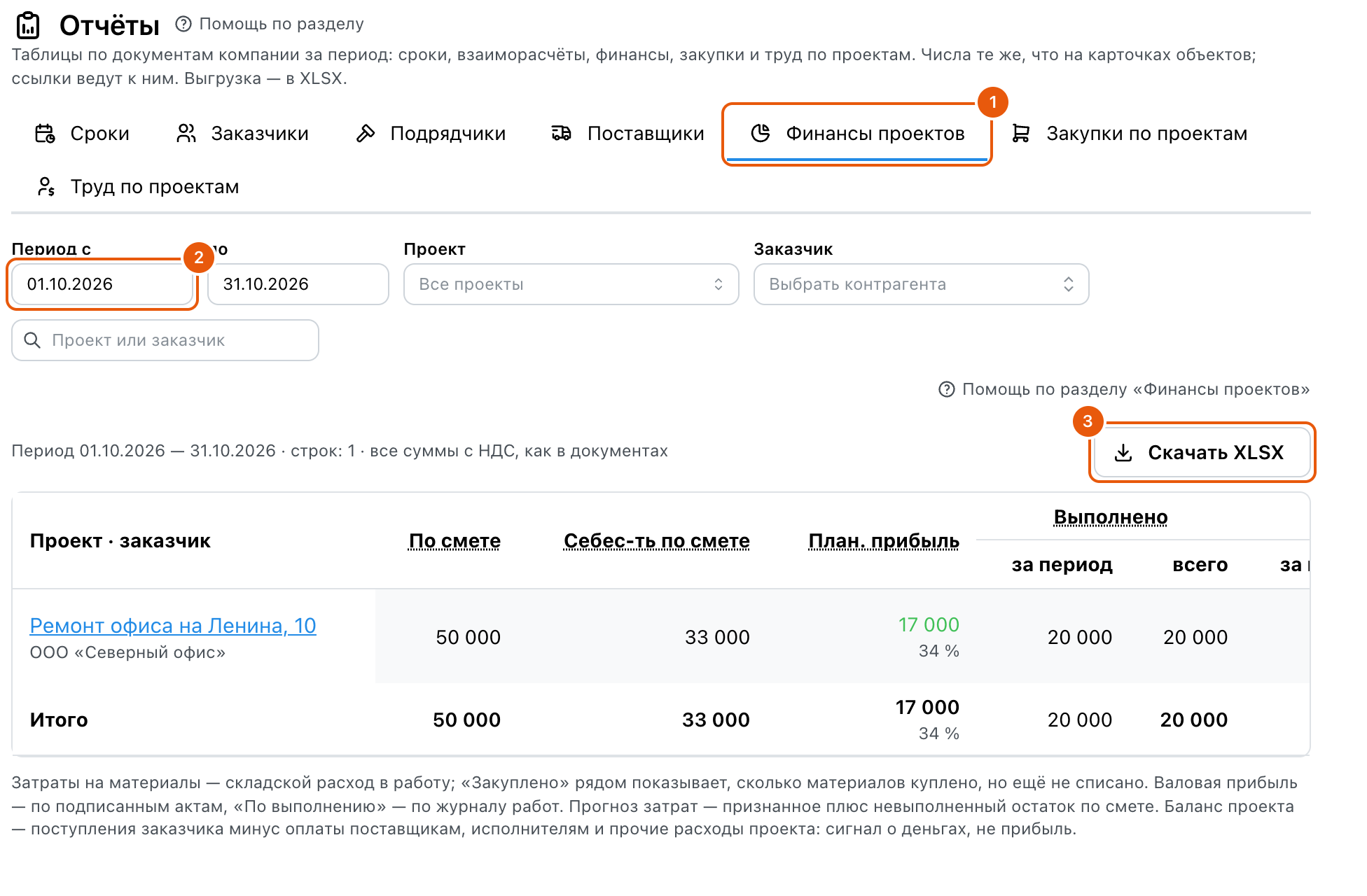Click the 50 000 estimate cell in project row

(469, 637)
